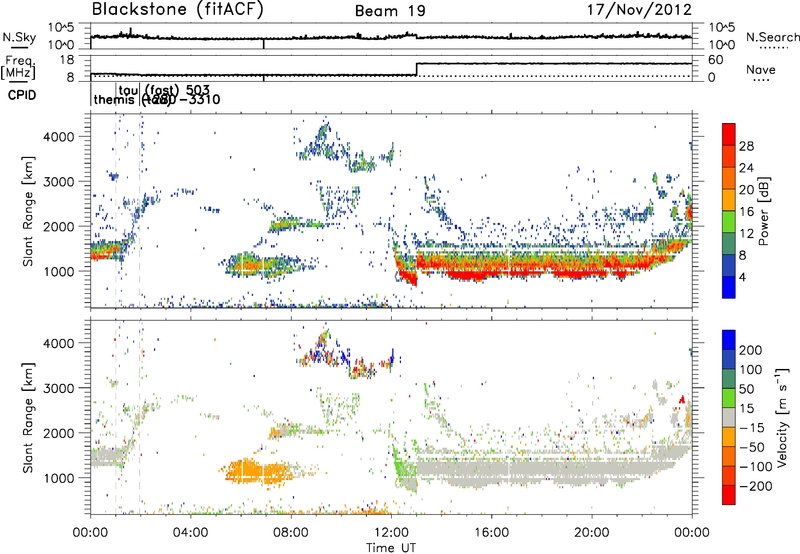Click the '12:00' time axis label
Viewport: 800px width, 554px height.
(x=391, y=533)
